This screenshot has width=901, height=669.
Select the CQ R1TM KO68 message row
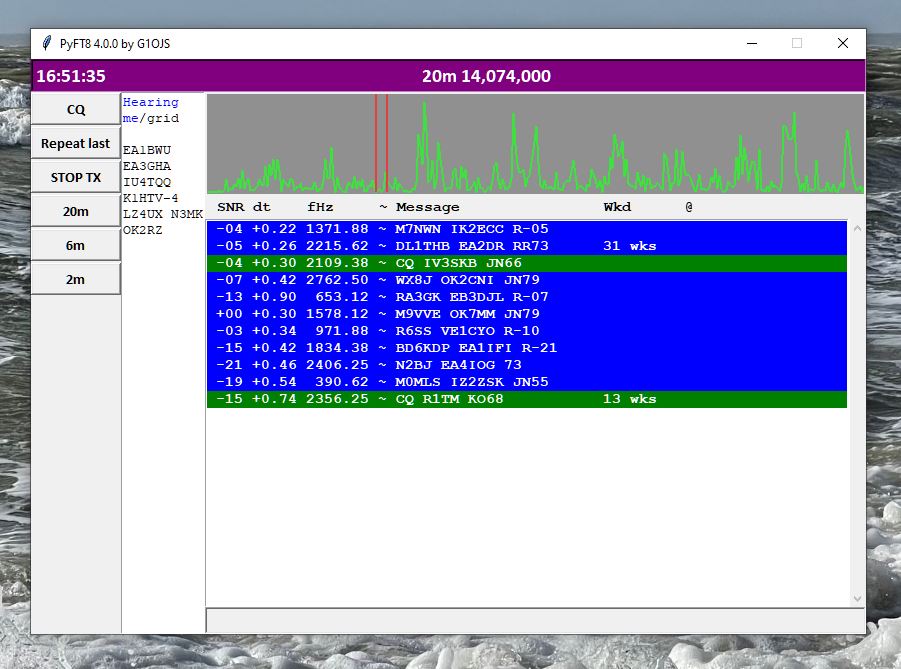[x=526, y=399]
